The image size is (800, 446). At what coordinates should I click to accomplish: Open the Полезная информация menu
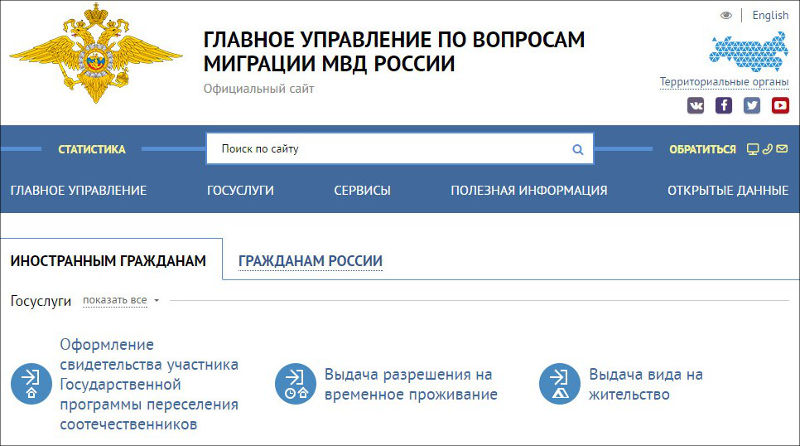pos(529,190)
